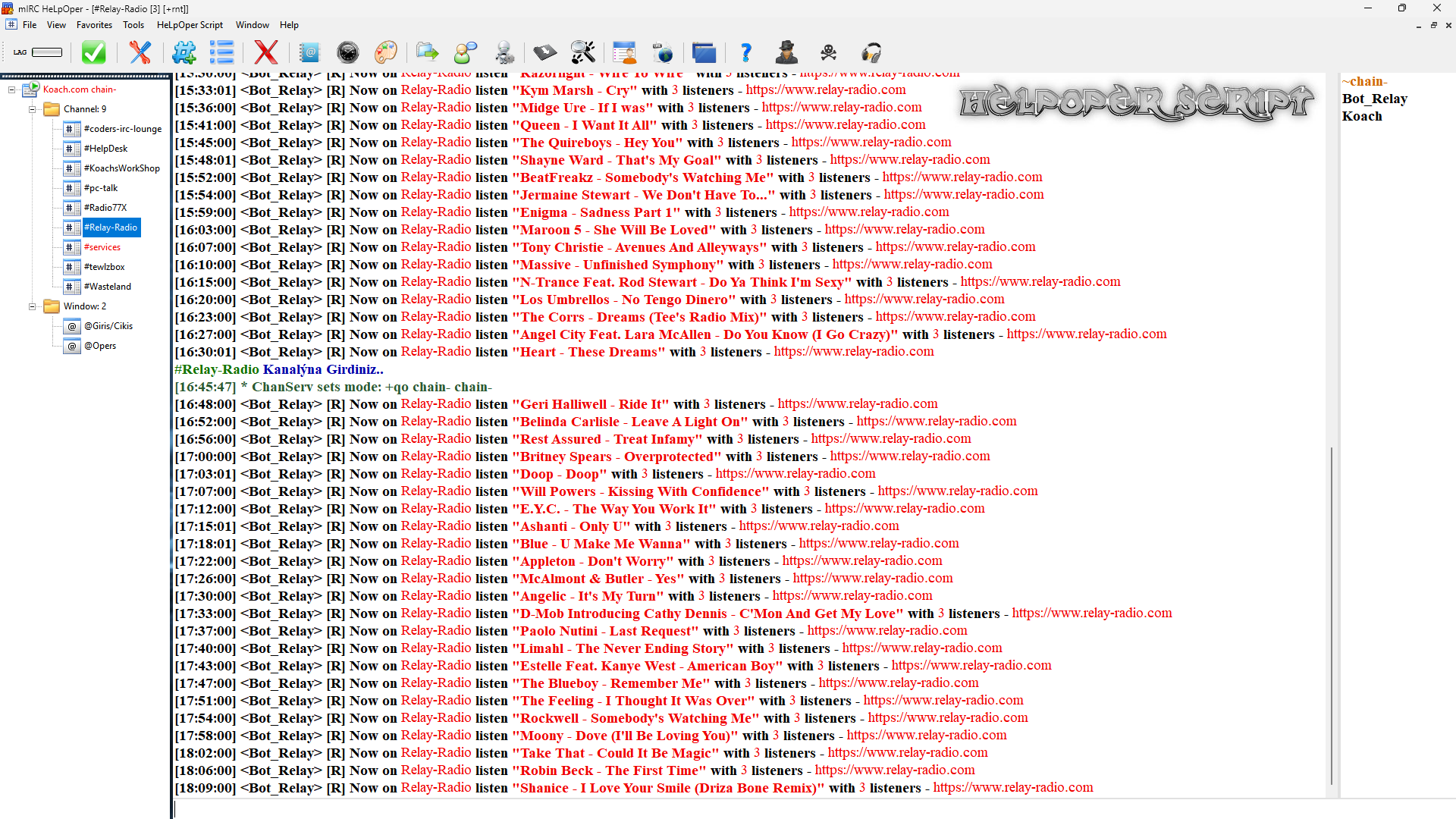Screen dimensions: 1456x819
Task: Click the clock timer icon
Action: pos(347,52)
